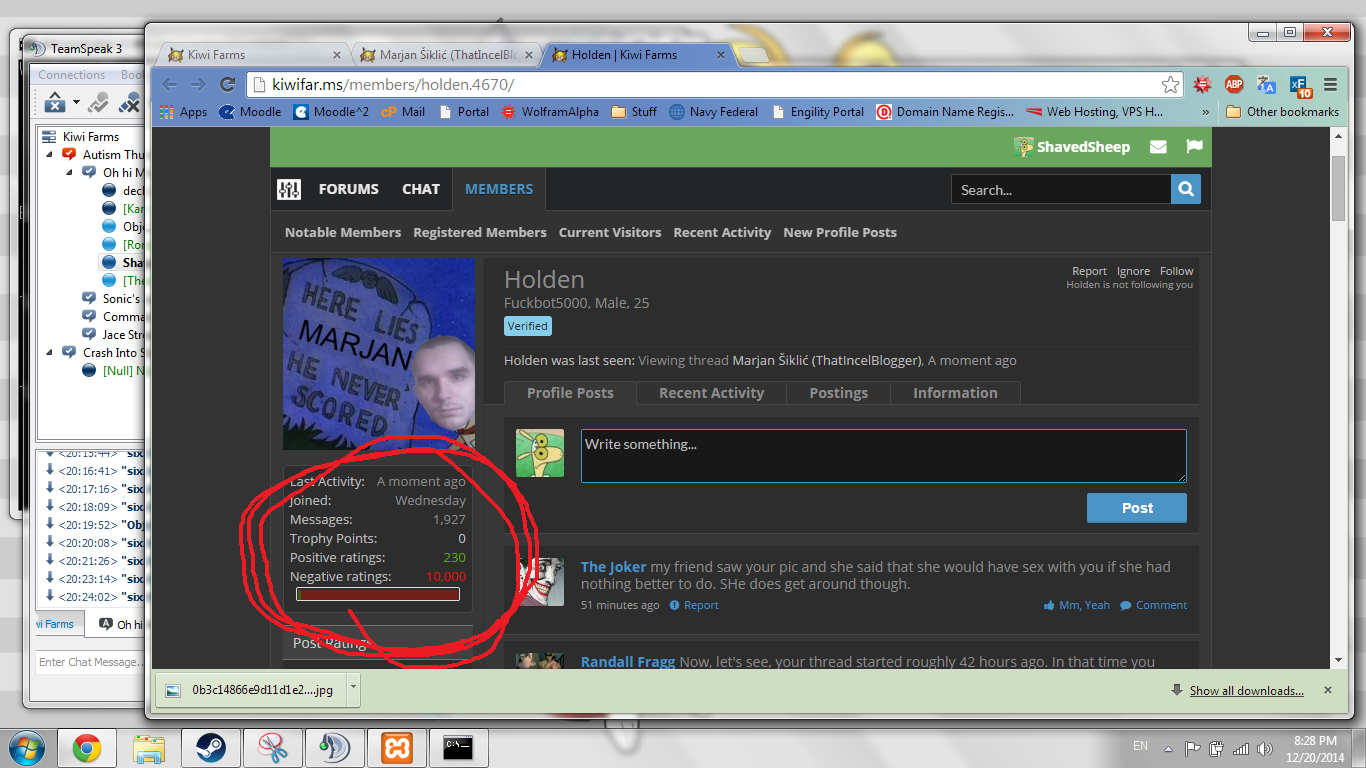Click the 'Write something...' text box
Screen dimensions: 1366x768
pyautogui.click(x=884, y=456)
